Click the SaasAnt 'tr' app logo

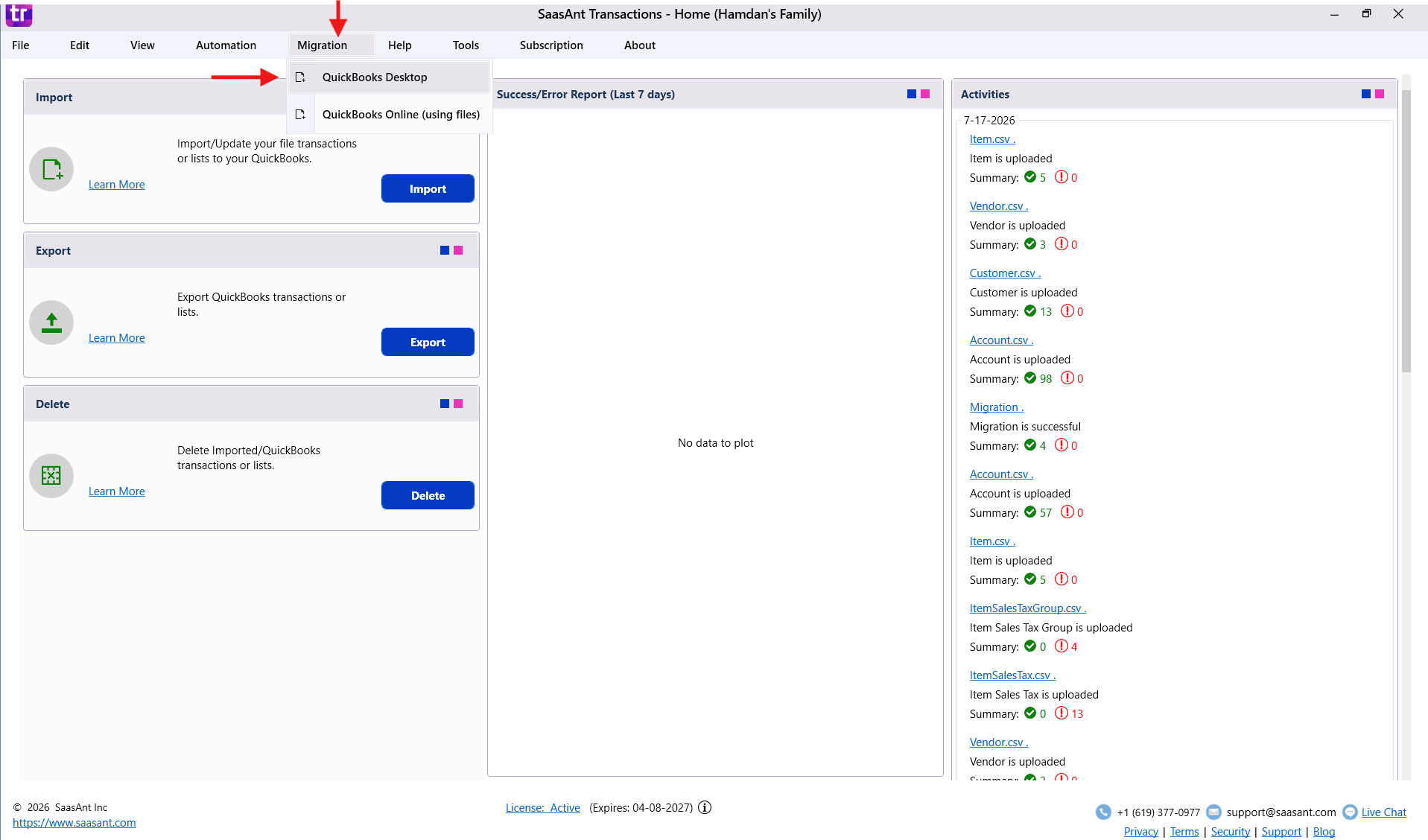point(19,14)
